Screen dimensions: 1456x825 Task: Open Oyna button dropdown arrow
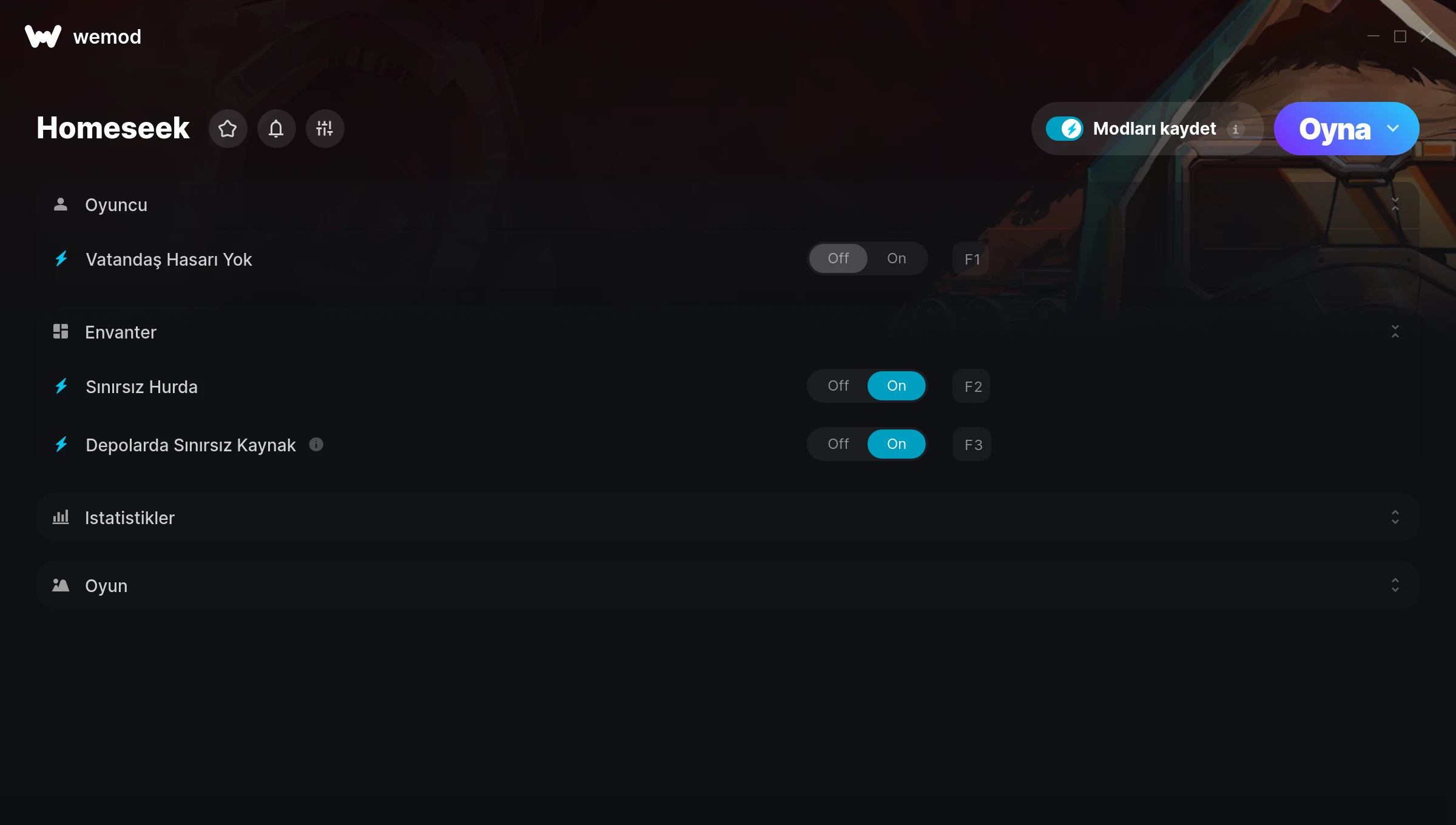[1393, 129]
